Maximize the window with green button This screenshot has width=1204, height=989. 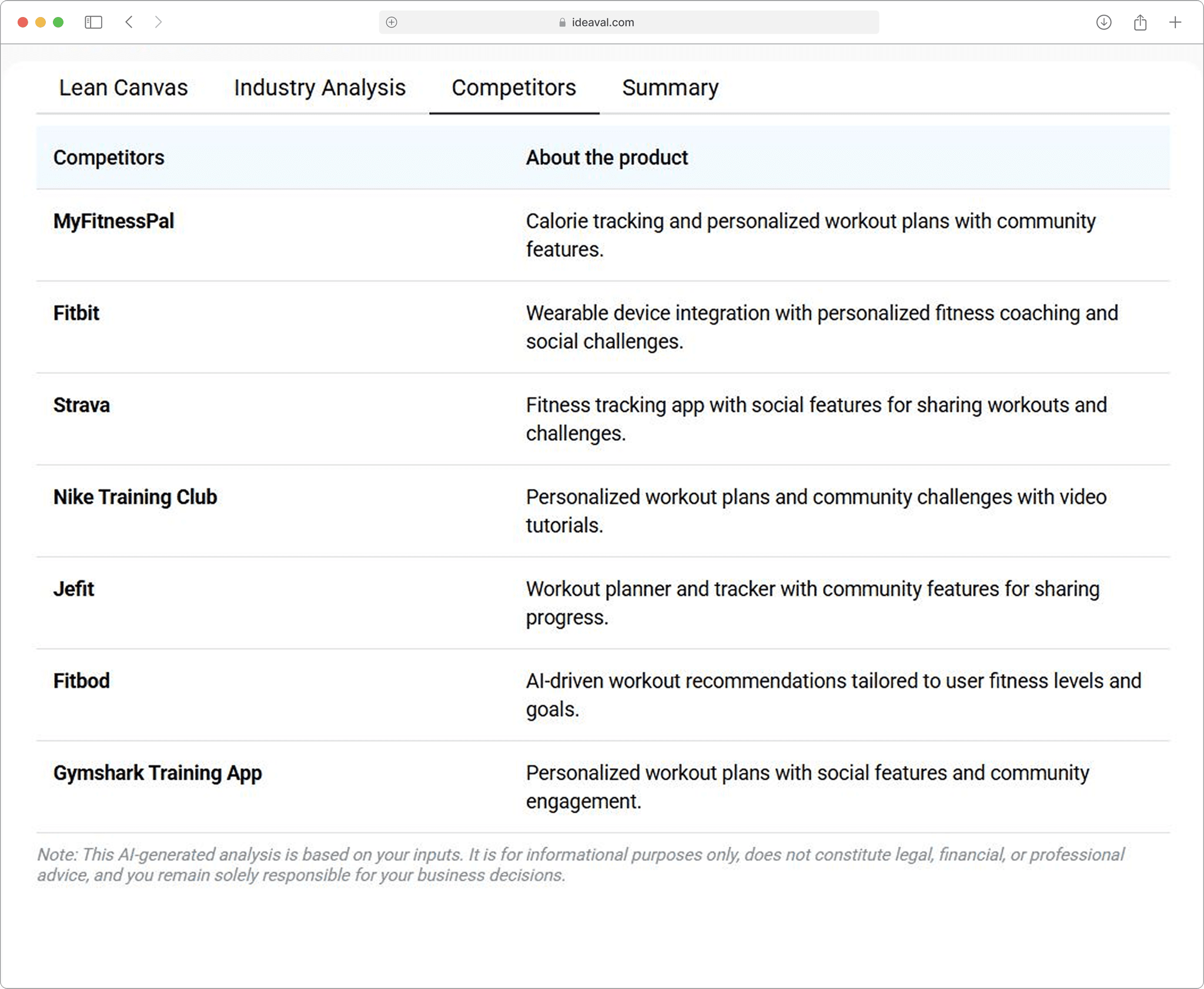[58, 22]
